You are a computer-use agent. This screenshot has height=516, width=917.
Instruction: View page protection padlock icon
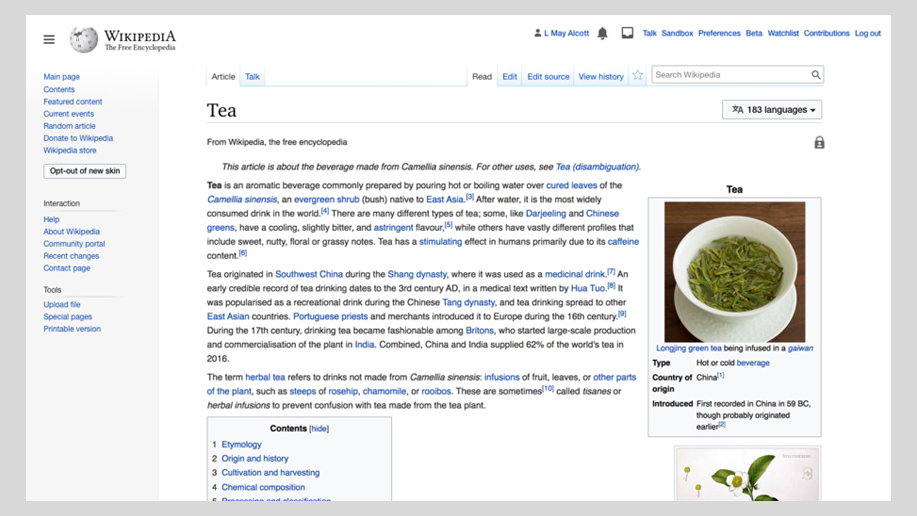pyautogui.click(x=819, y=142)
